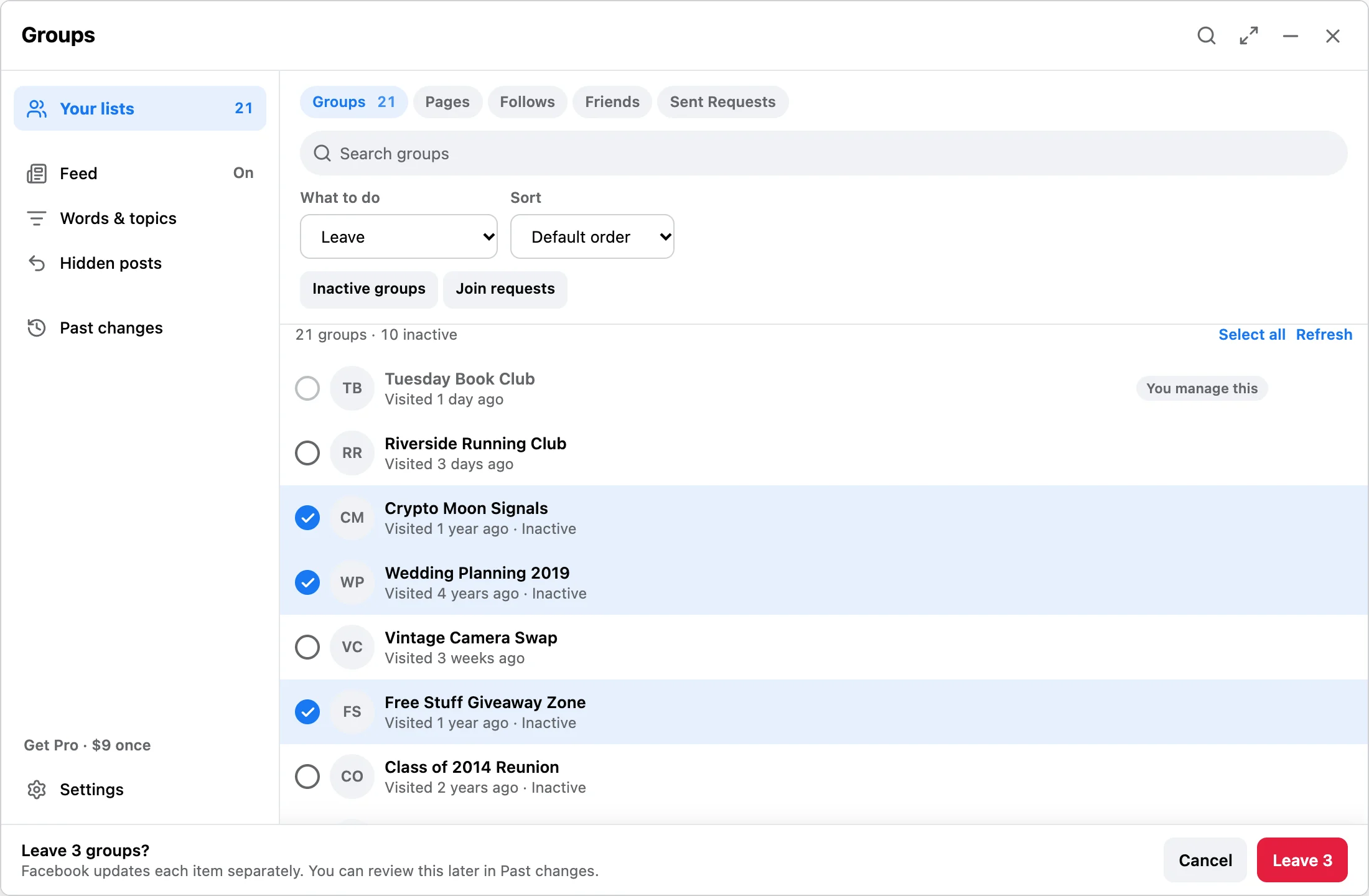Click the You manage this badge
Image resolution: width=1369 pixels, height=896 pixels.
(1202, 388)
